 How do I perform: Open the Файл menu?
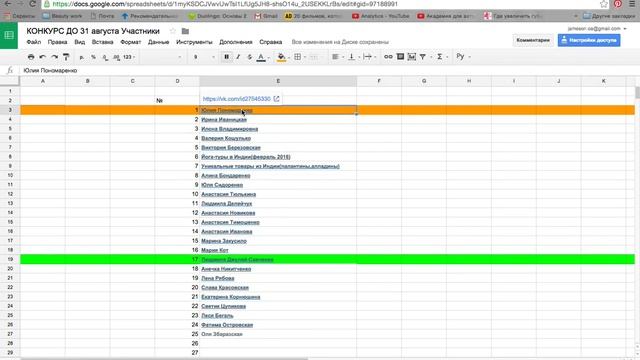pyautogui.click(x=33, y=42)
